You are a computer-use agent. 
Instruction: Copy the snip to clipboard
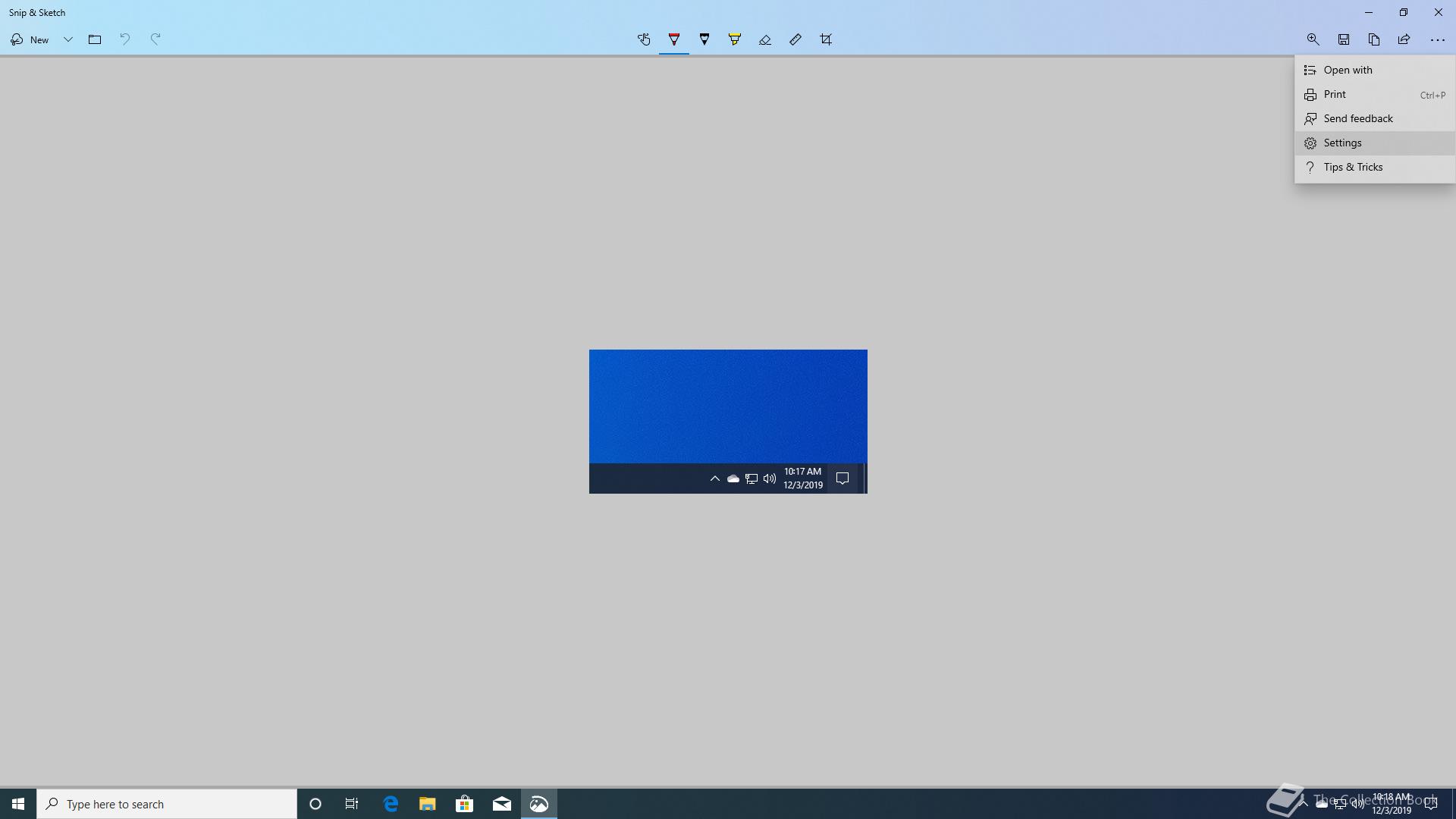pos(1373,39)
